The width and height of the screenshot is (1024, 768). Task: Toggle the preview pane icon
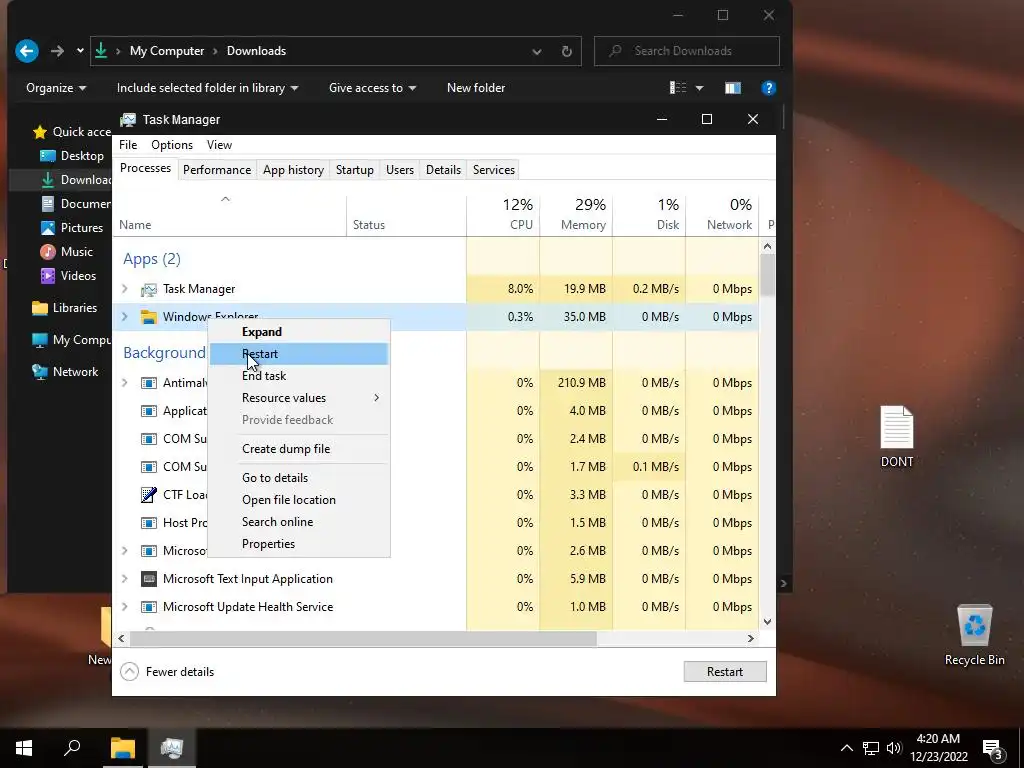[x=733, y=88]
